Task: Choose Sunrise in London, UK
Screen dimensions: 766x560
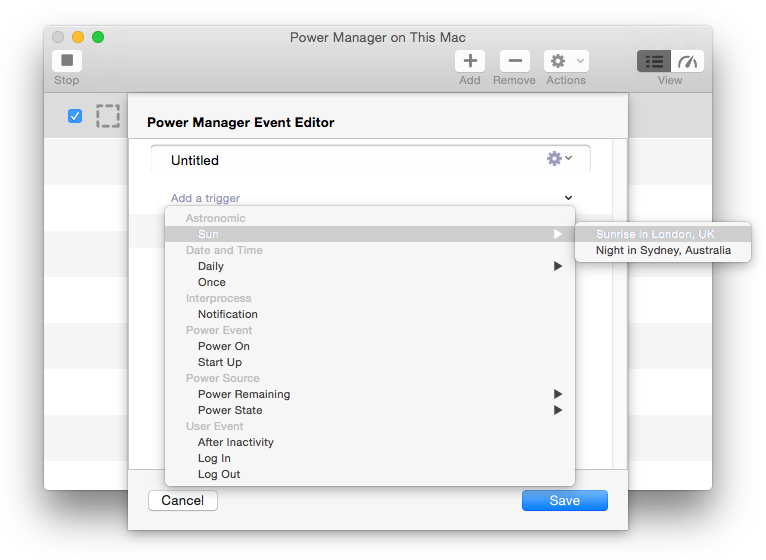Action: point(663,234)
